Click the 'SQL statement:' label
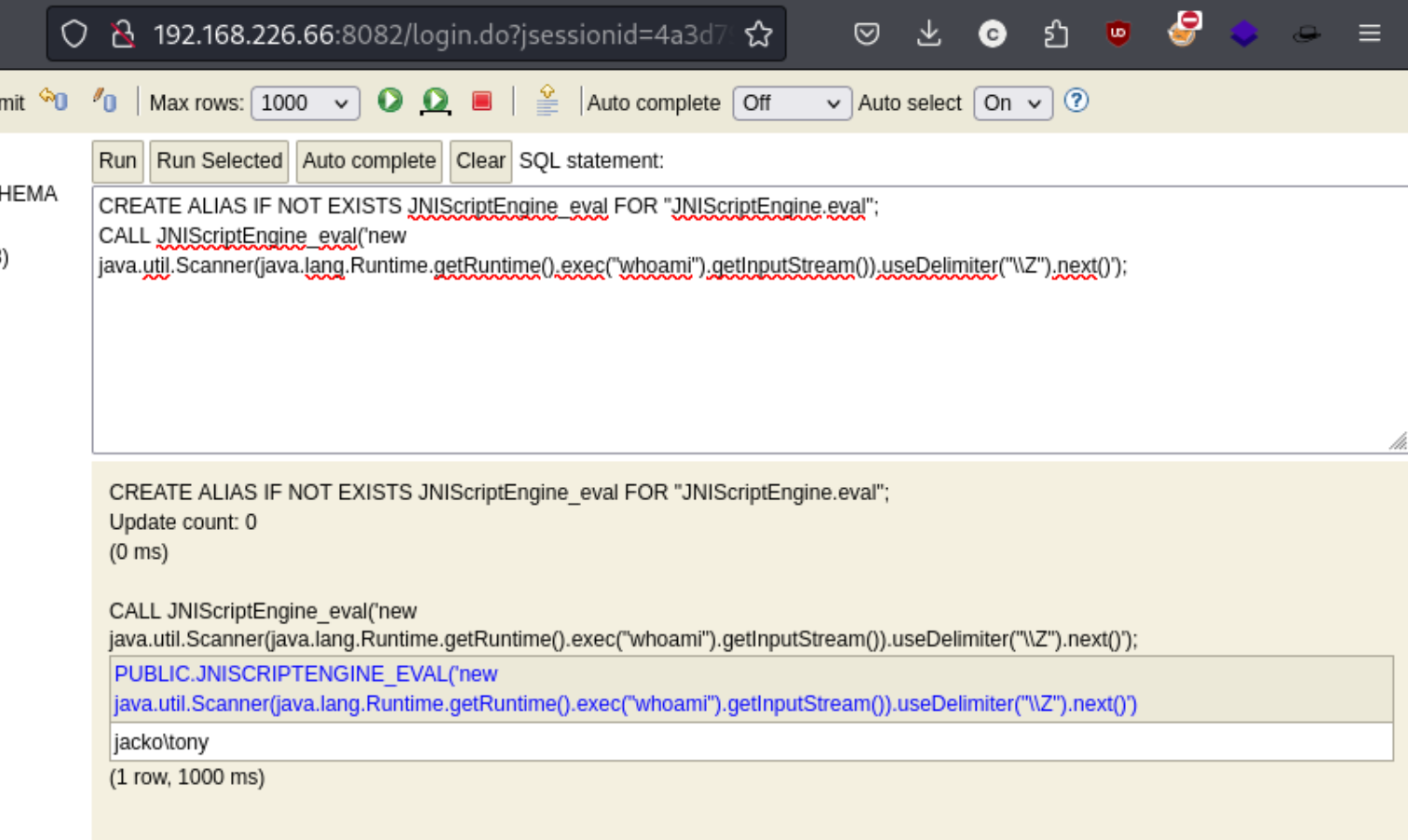This screenshot has width=1408, height=840. (591, 160)
